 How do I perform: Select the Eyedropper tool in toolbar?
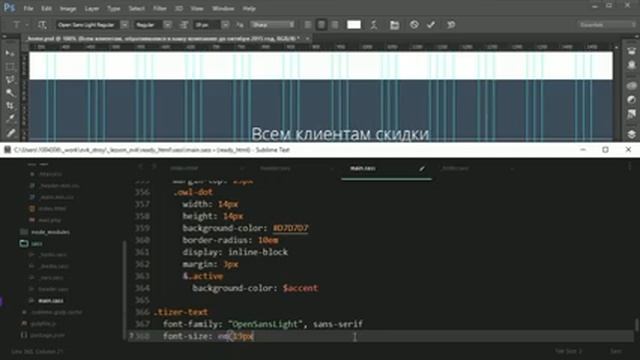(x=10, y=119)
